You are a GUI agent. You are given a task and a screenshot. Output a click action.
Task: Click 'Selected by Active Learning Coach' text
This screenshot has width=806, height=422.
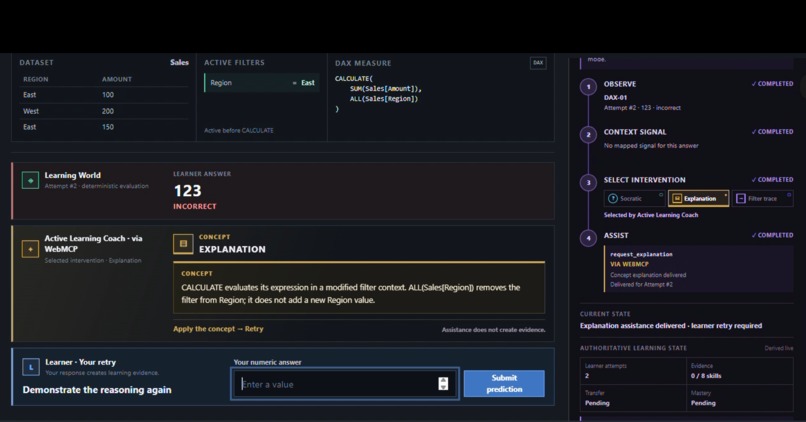click(651, 215)
